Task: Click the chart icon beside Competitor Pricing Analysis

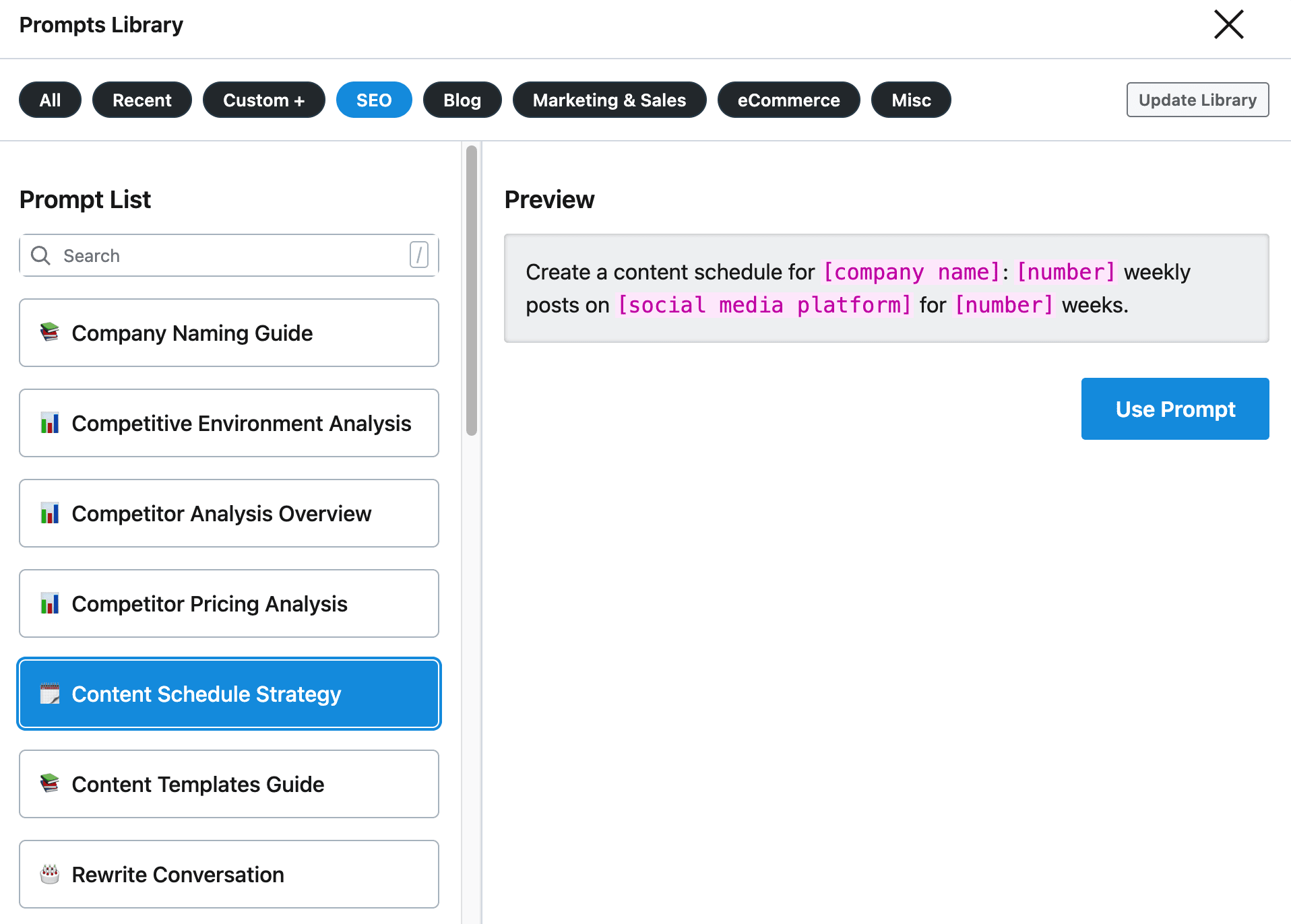Action: tap(50, 603)
